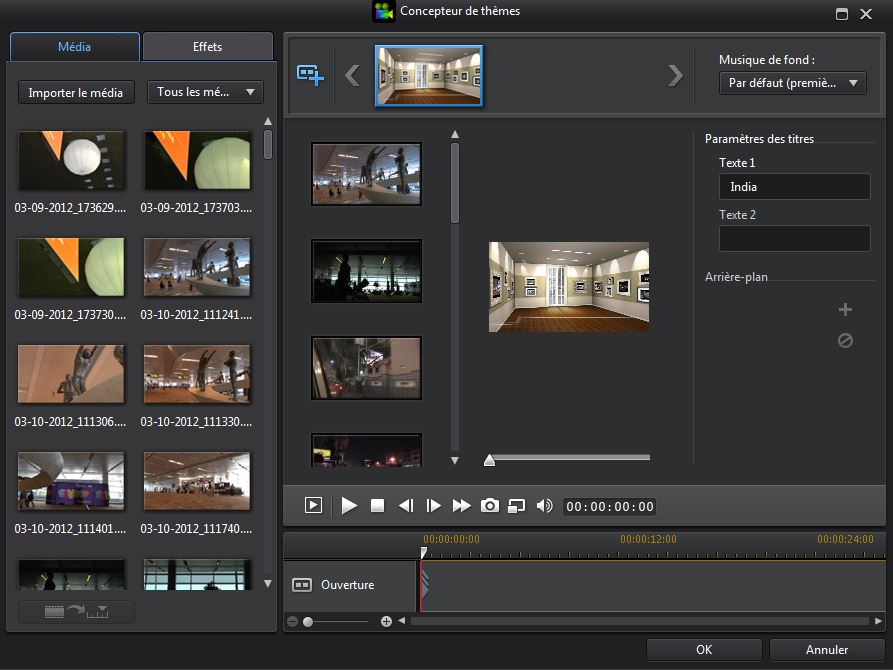The height and width of the screenshot is (670, 893).
Task: Click the add theme template icon
Action: [310, 75]
